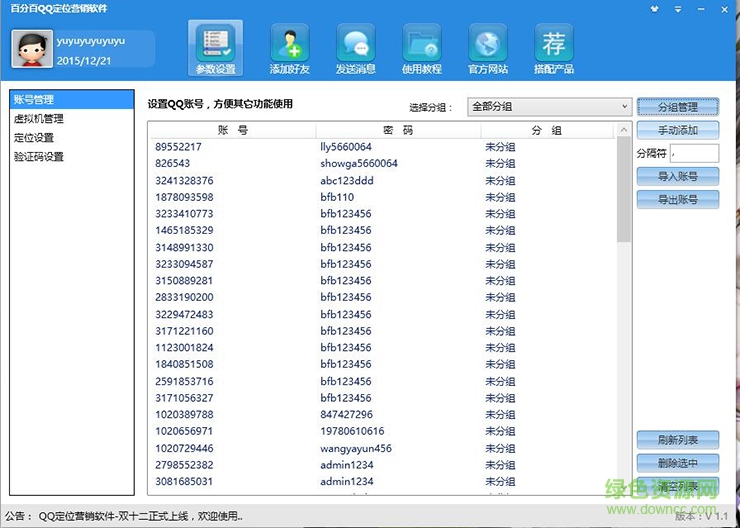Click the 删除选中 button
Image resolution: width=740 pixels, height=528 pixels.
(678, 463)
